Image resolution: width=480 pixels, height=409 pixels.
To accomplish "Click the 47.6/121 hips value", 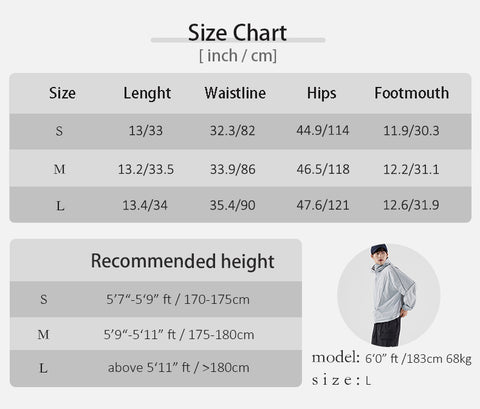I will click(x=323, y=205).
